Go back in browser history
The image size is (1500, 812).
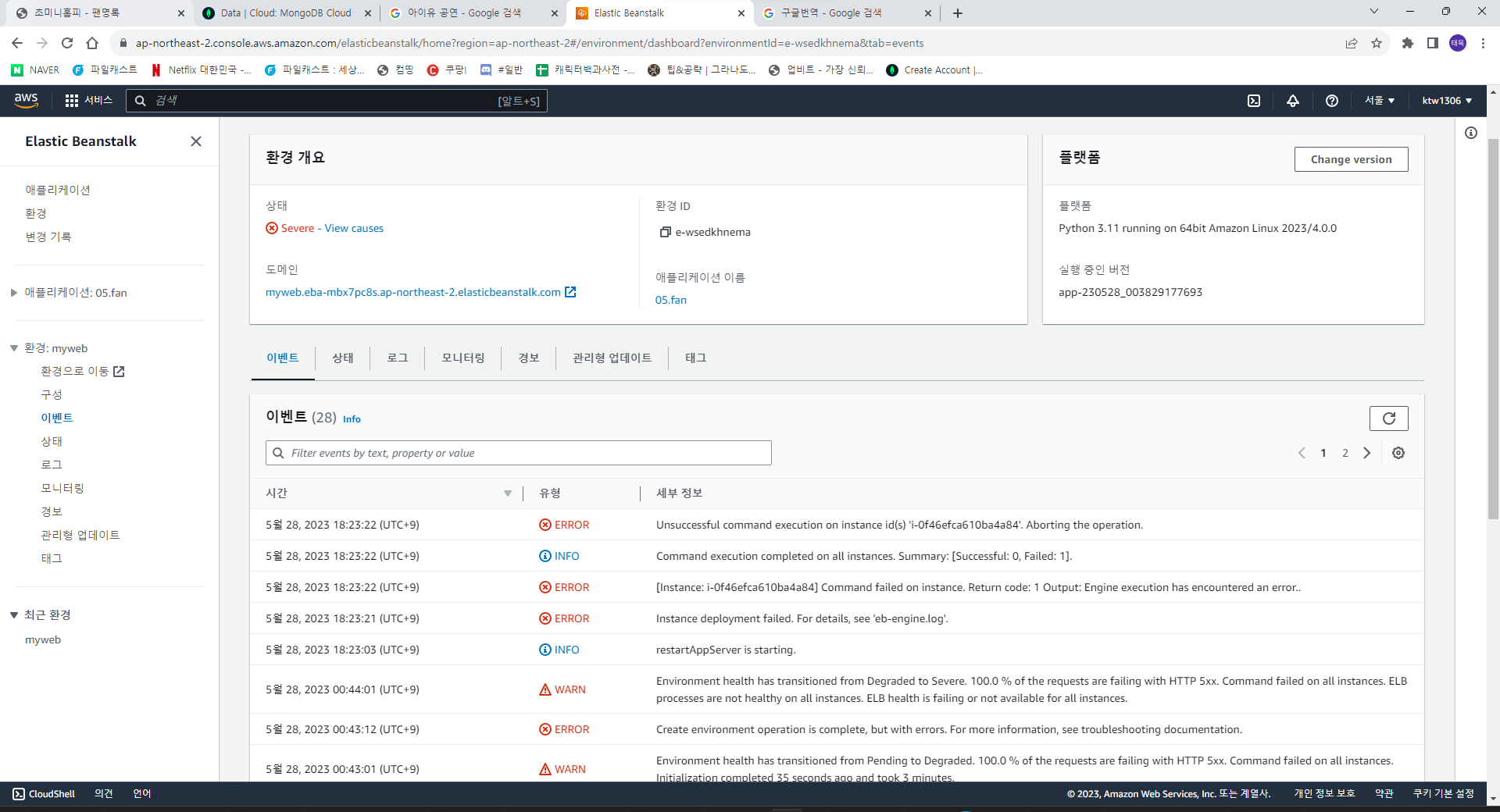coord(17,43)
